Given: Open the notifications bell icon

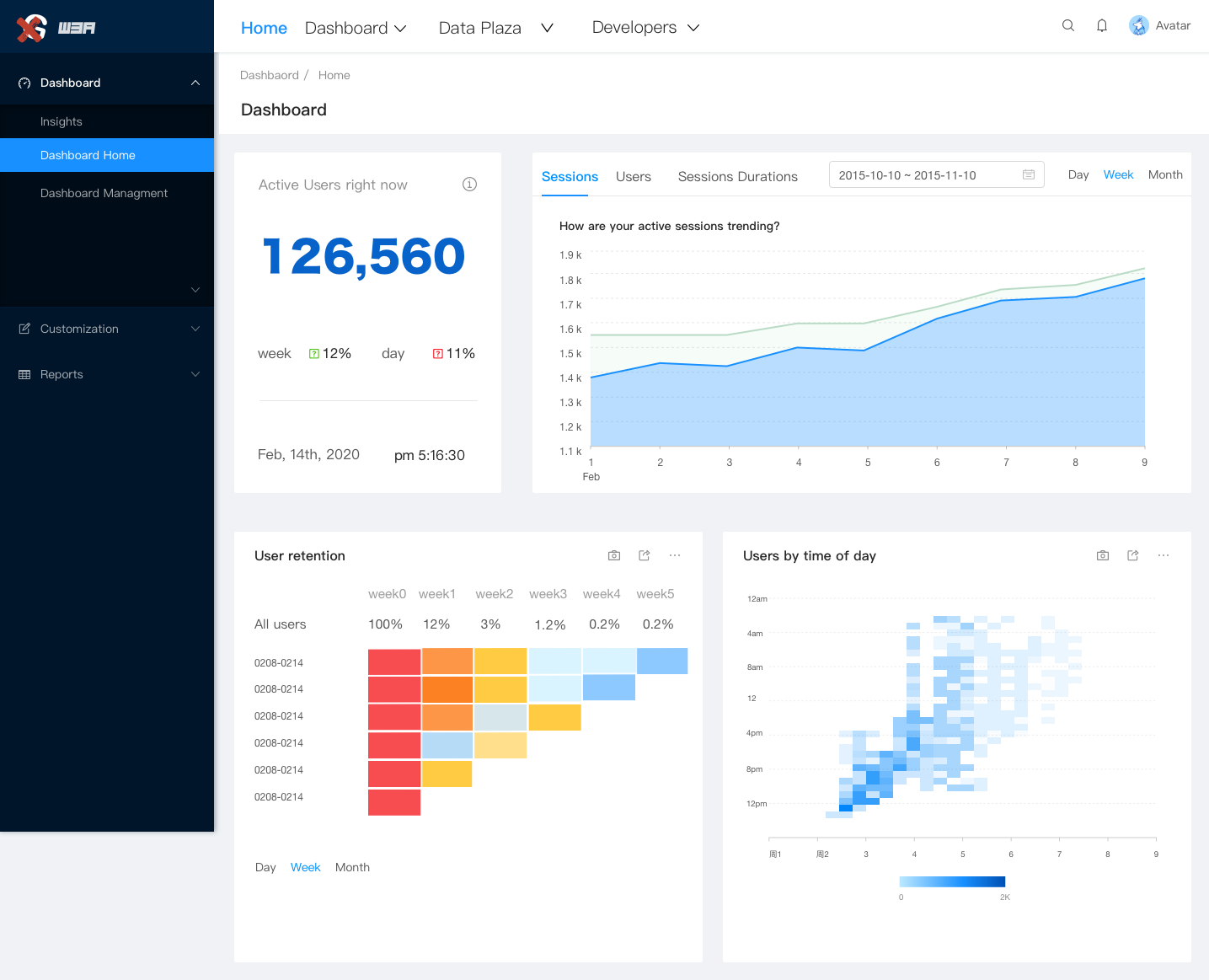Looking at the screenshot, I should pyautogui.click(x=1102, y=25).
